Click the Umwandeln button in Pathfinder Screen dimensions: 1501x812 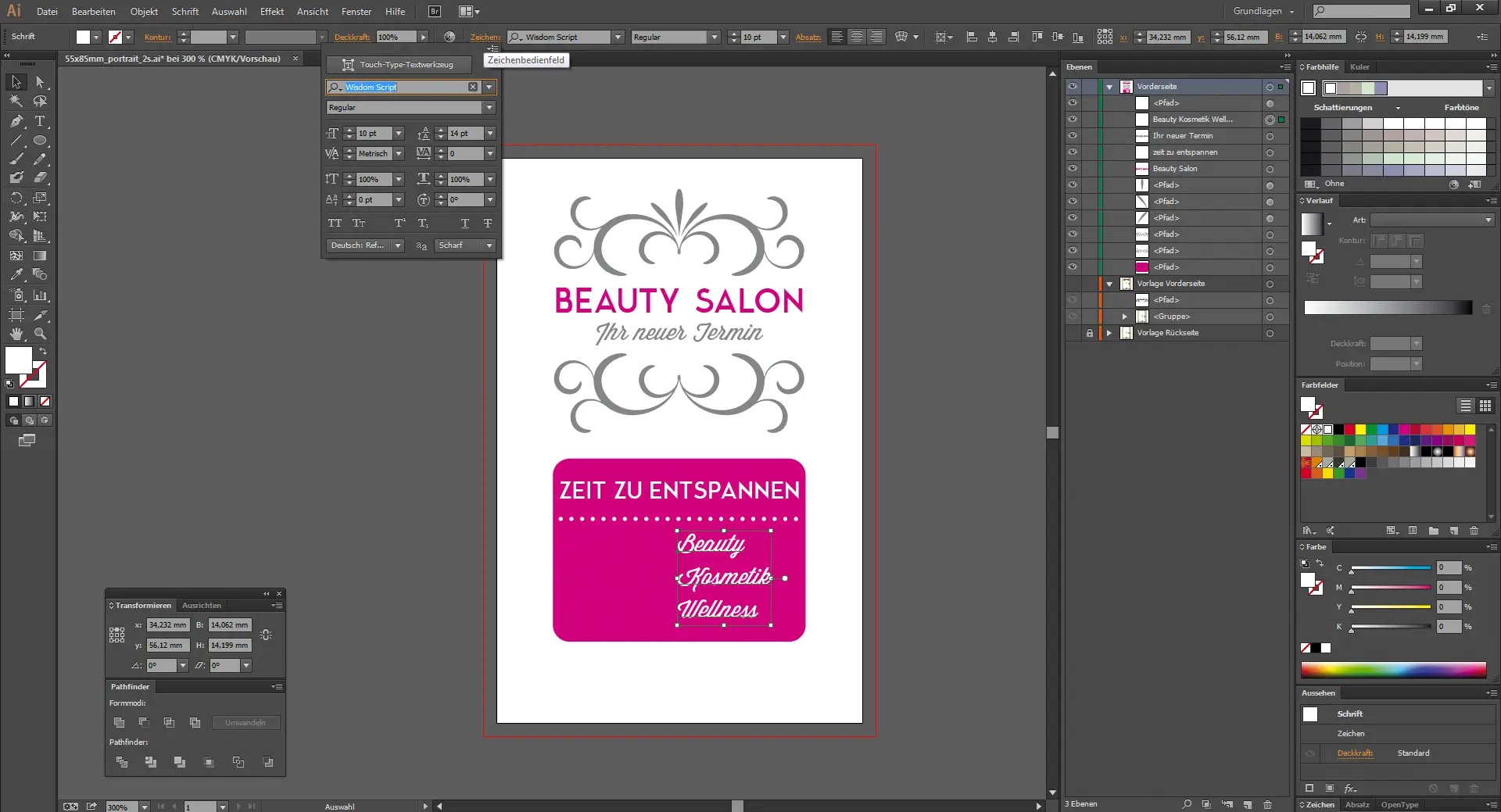coord(245,723)
